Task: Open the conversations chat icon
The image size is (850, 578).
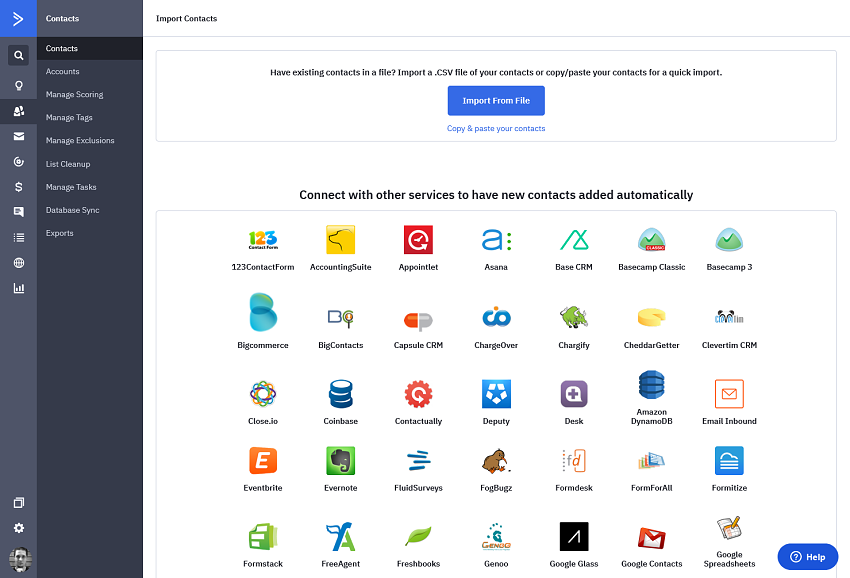Action: pos(18,212)
